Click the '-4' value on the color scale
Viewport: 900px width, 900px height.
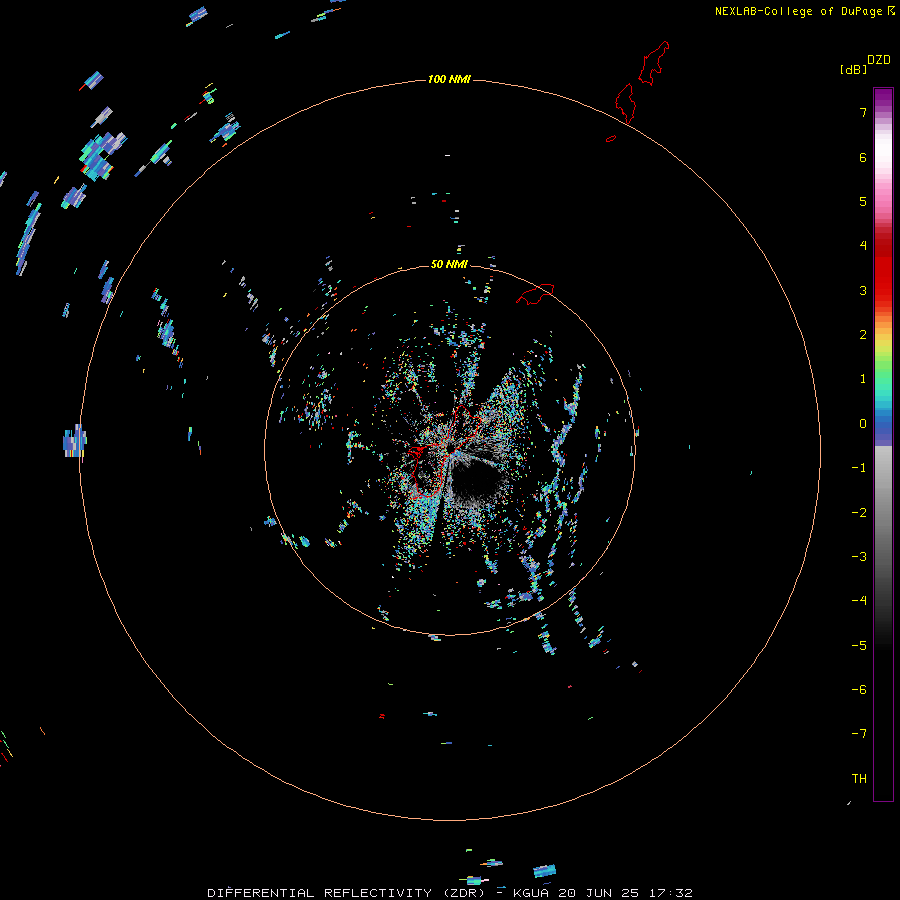click(859, 601)
